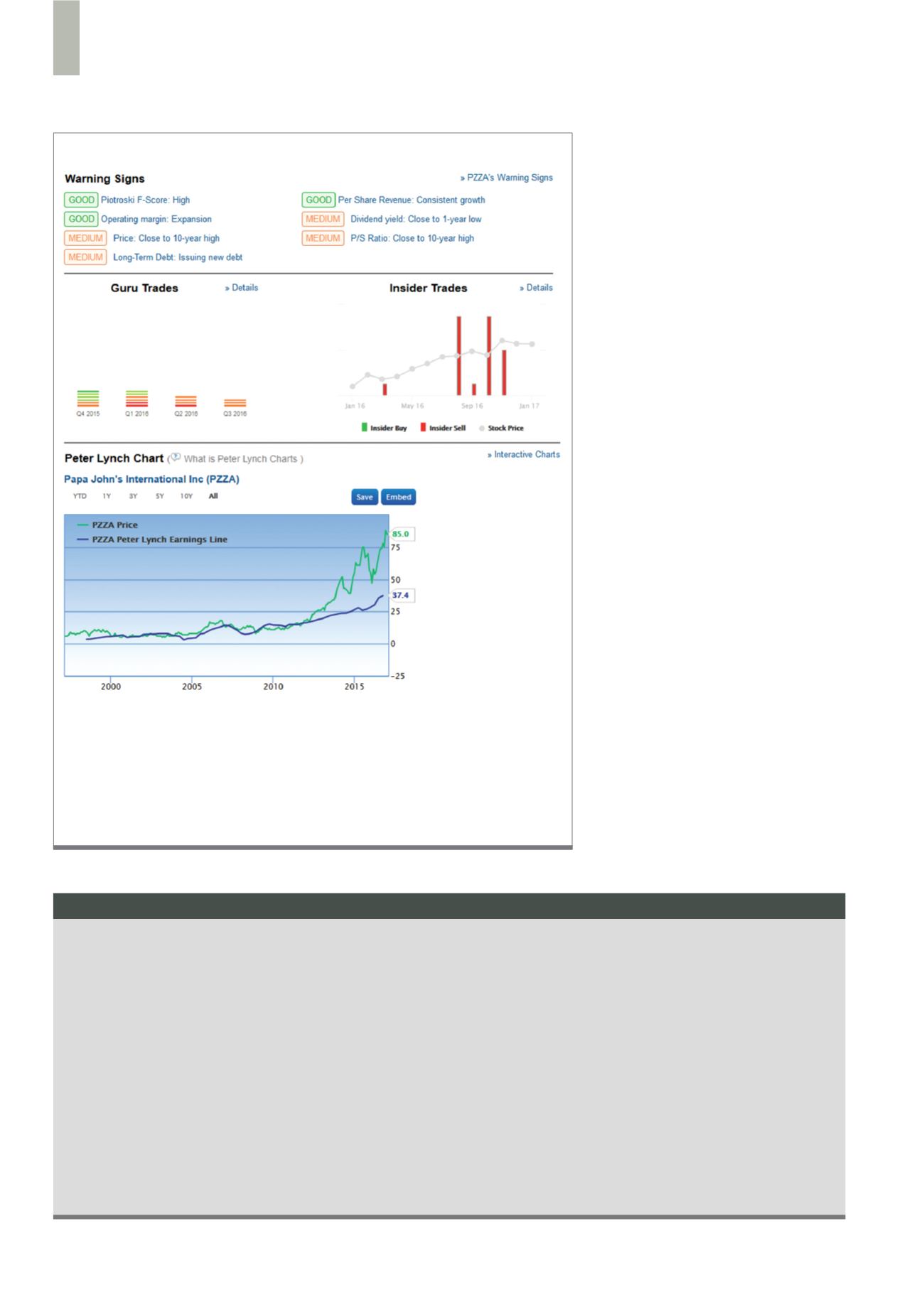The width and height of the screenshot is (924, 1307).
Task: Click Per Share Revenue: Consistent growth
Action: (412, 200)
